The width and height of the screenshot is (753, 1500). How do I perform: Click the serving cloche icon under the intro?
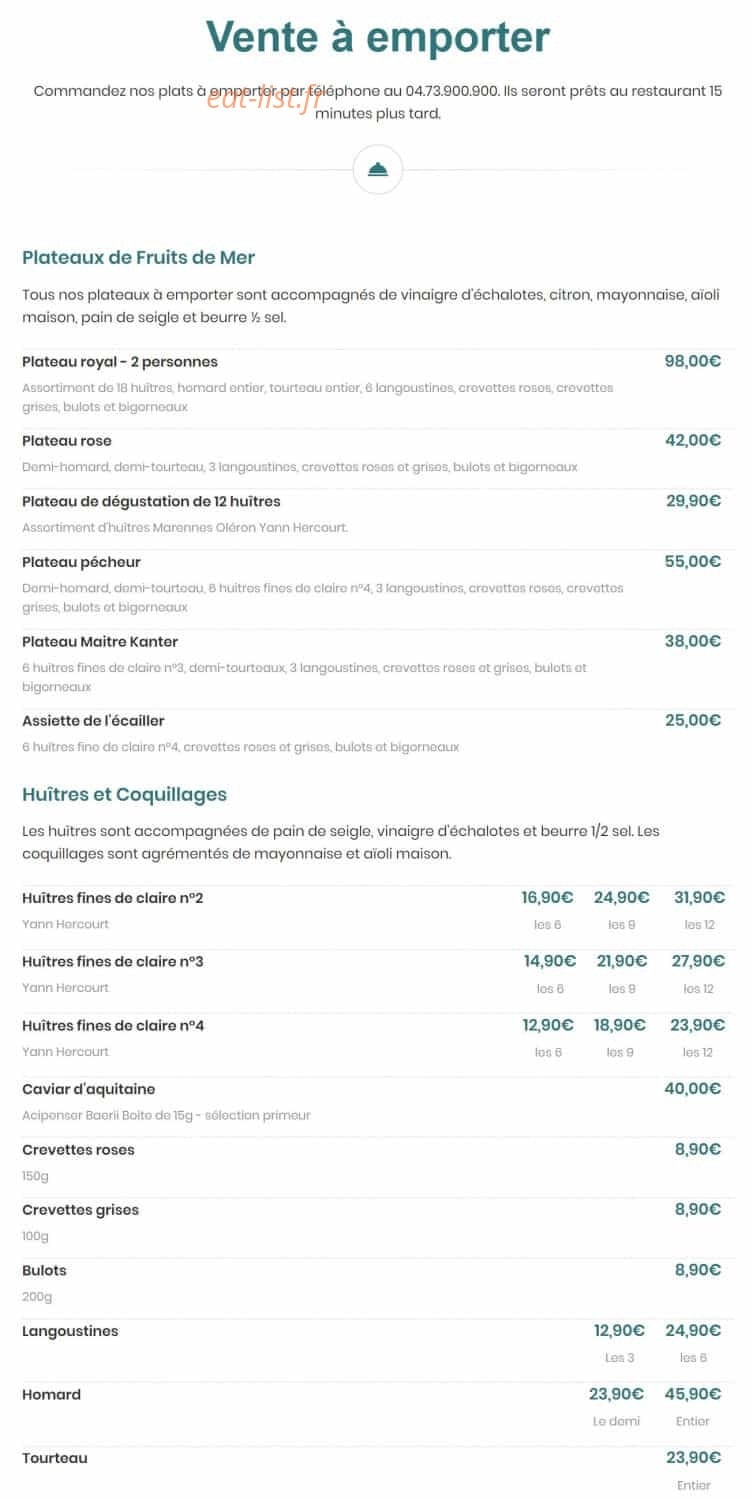[x=378, y=170]
